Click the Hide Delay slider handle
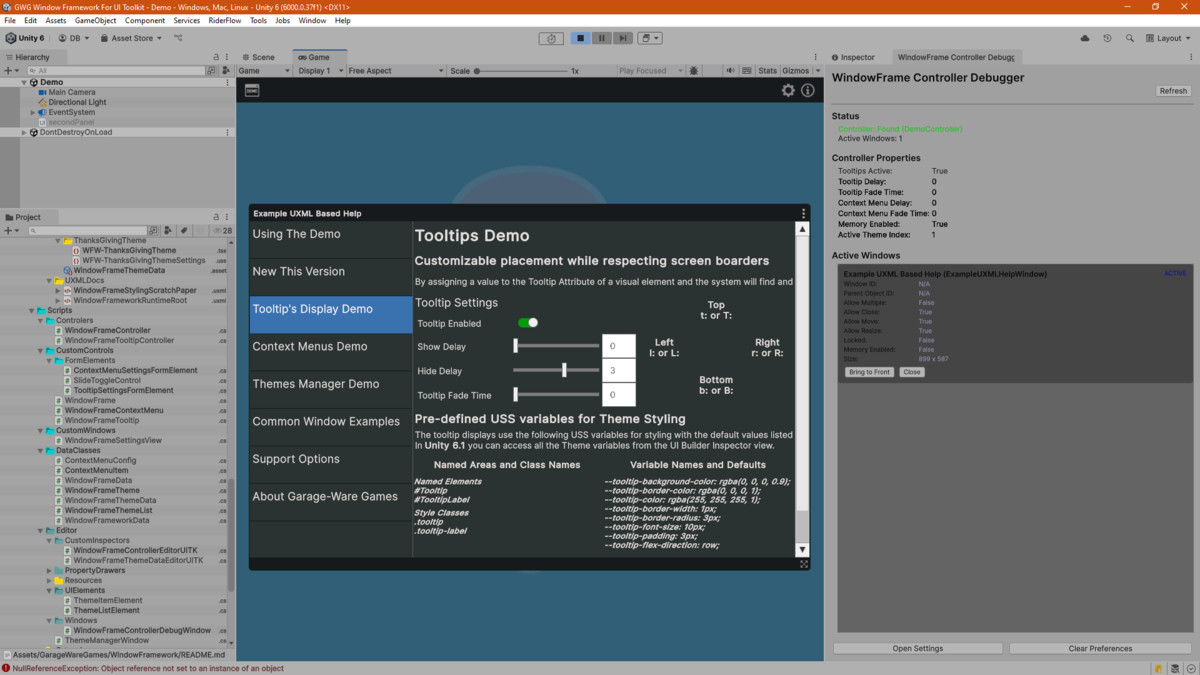Viewport: 1200px width, 675px height. 565,370
